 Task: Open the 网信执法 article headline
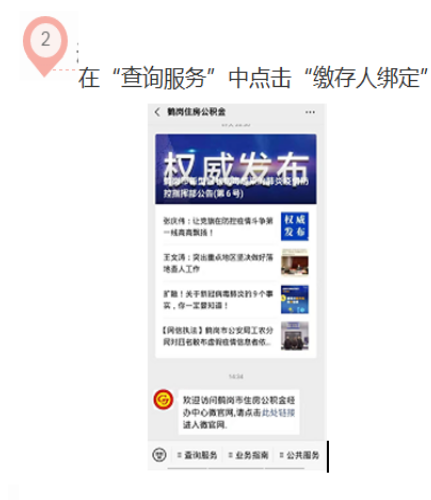[x=218, y=336]
